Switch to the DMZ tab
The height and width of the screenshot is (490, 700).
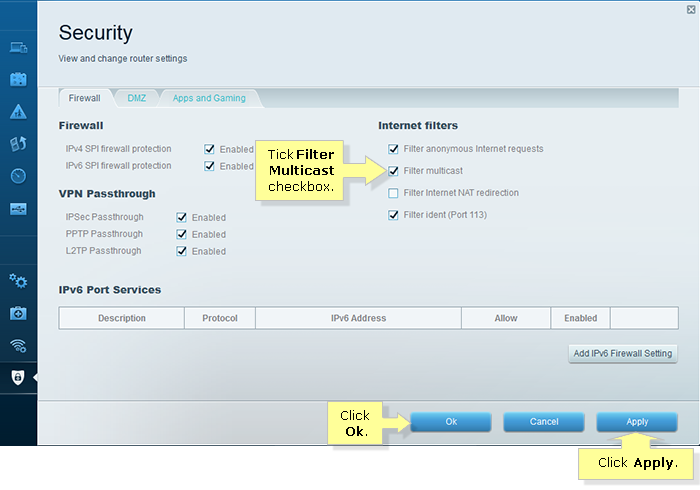(x=137, y=98)
